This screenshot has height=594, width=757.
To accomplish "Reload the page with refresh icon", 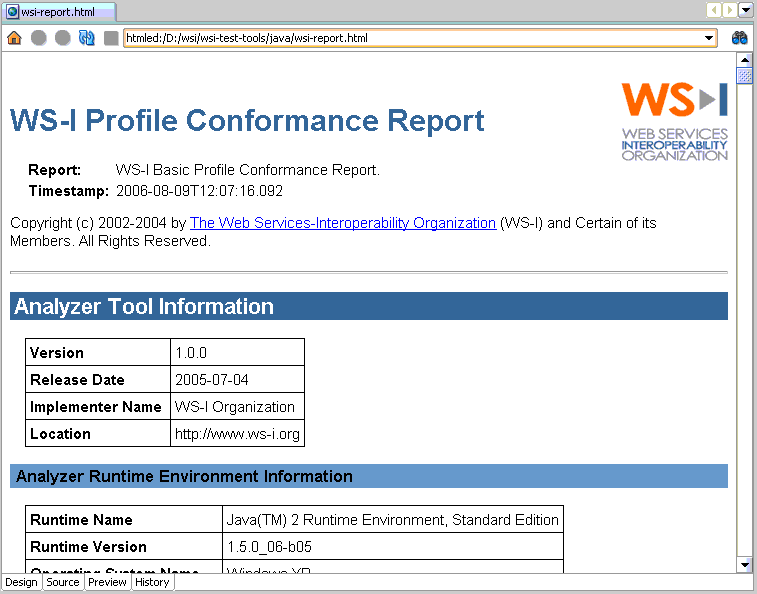I will click(x=87, y=38).
